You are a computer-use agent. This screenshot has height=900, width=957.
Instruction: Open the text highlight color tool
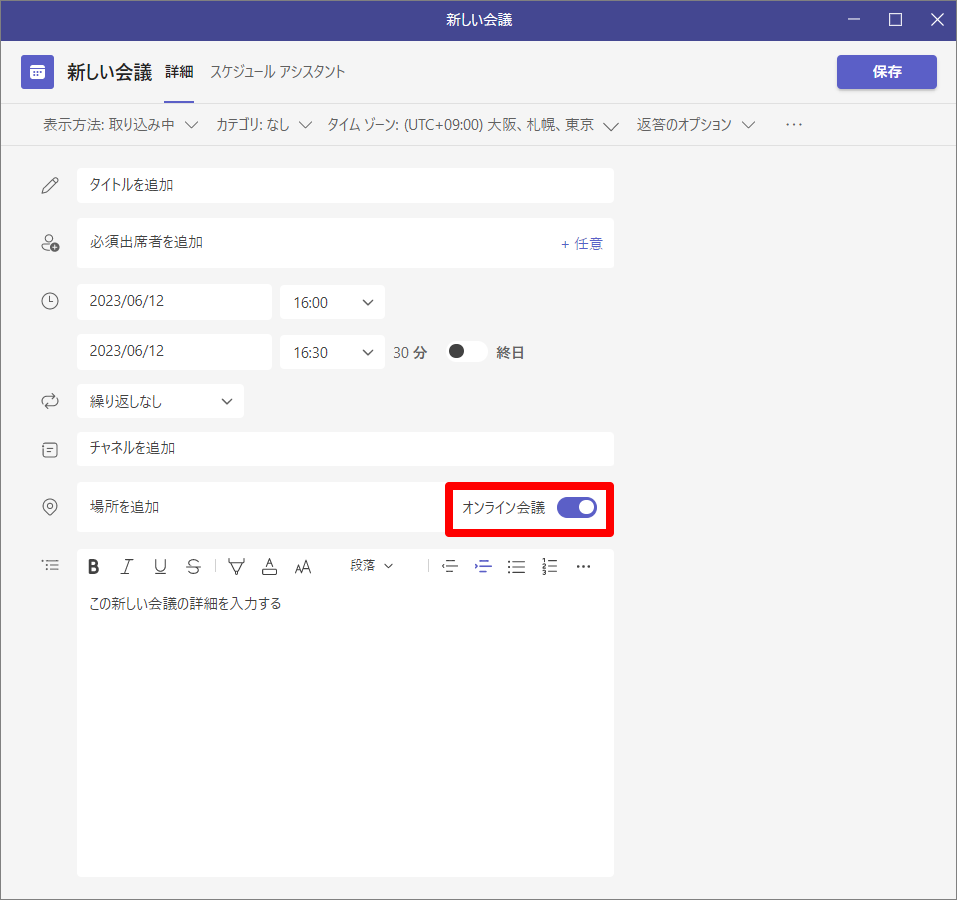click(x=236, y=567)
